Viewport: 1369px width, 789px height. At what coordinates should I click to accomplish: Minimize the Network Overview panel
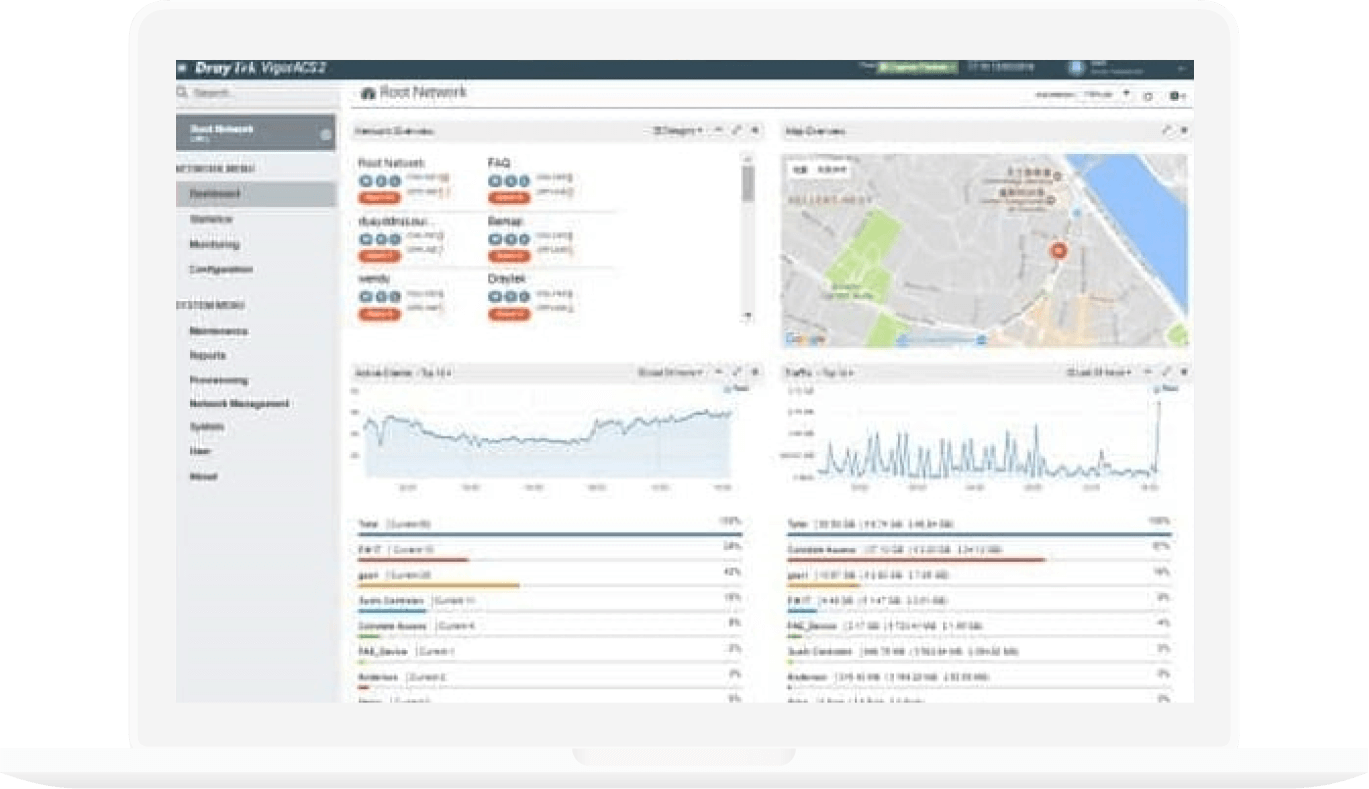pyautogui.click(x=719, y=130)
